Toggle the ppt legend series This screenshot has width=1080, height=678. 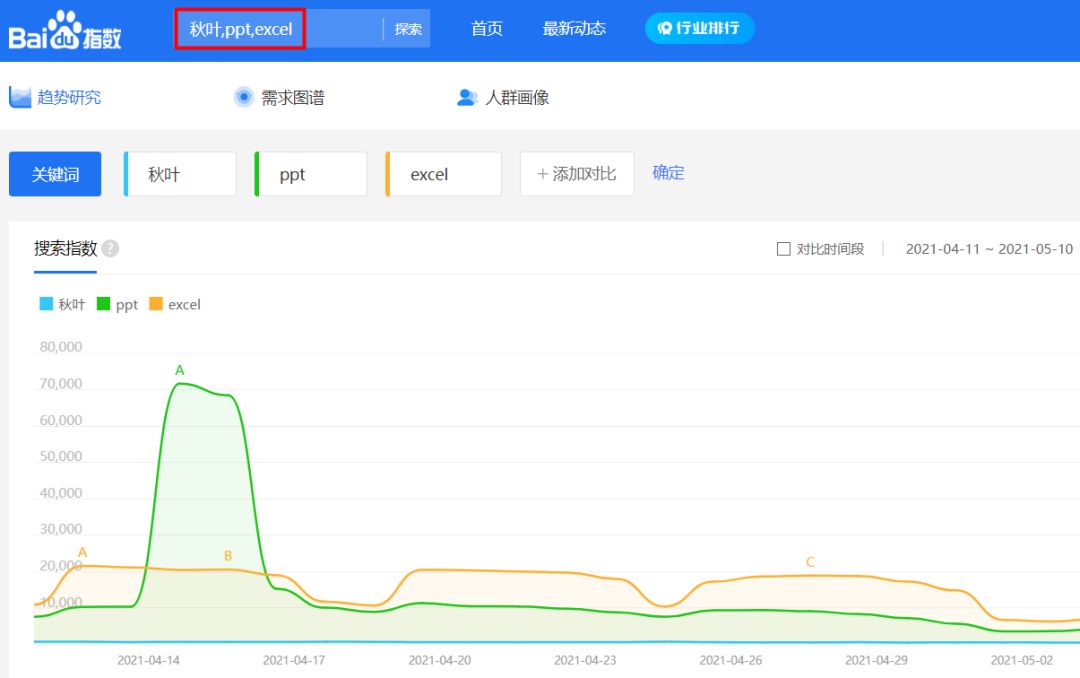[117, 304]
